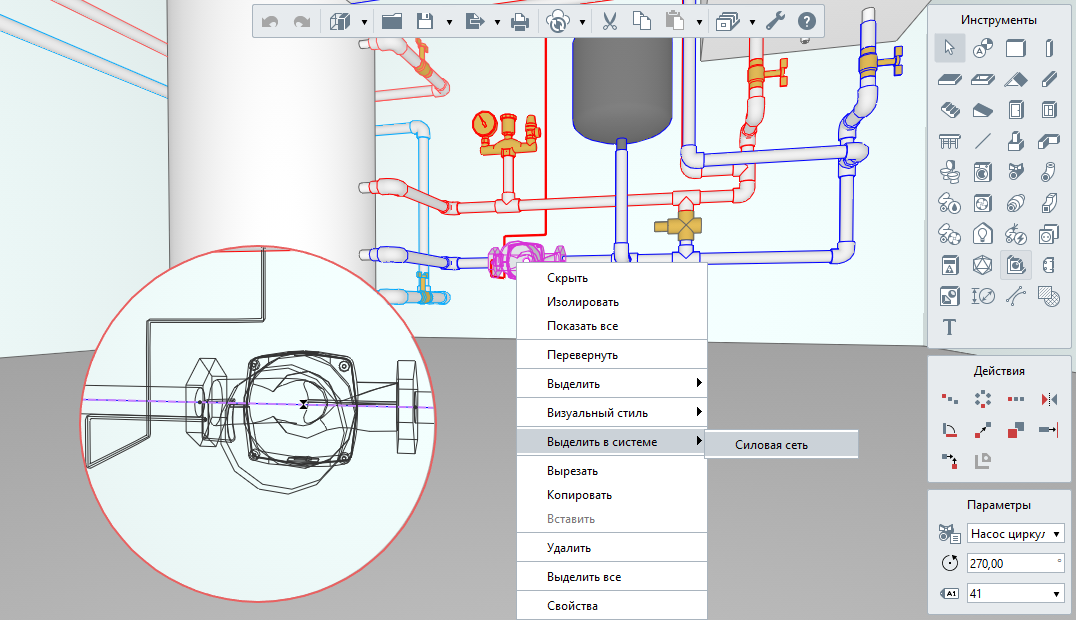The image size is (1076, 620).
Task: Click the copy overlapping squares action
Action: [1016, 430]
